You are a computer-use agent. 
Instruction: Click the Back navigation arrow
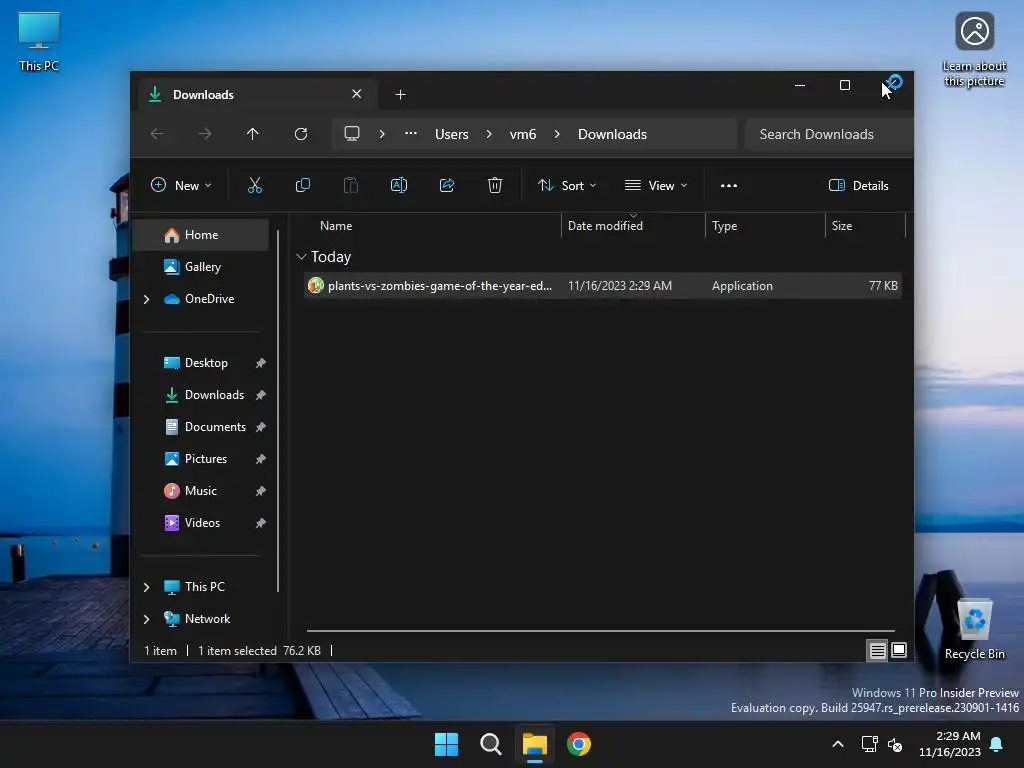(x=157, y=134)
